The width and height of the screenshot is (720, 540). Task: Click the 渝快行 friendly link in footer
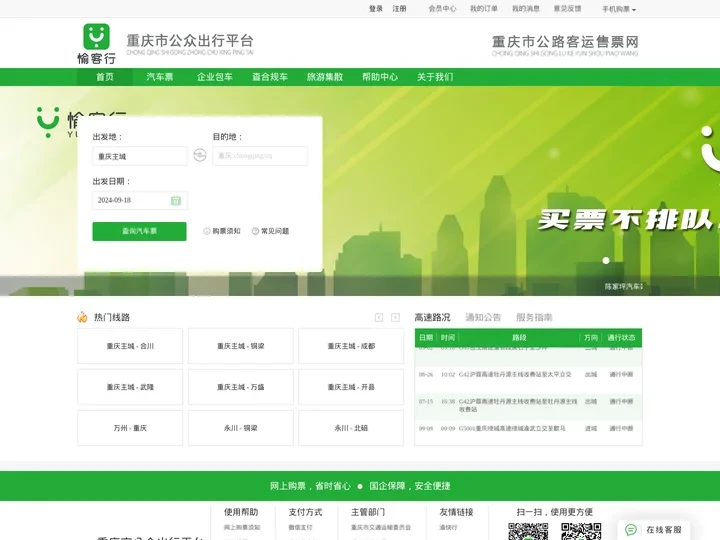[448, 528]
